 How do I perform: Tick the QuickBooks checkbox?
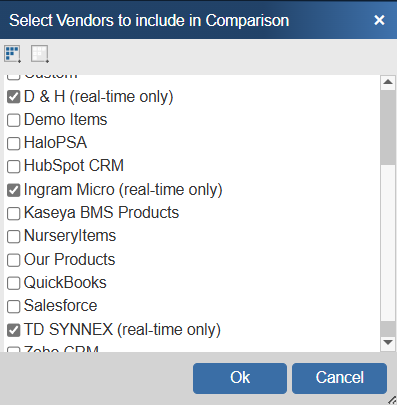(14, 283)
